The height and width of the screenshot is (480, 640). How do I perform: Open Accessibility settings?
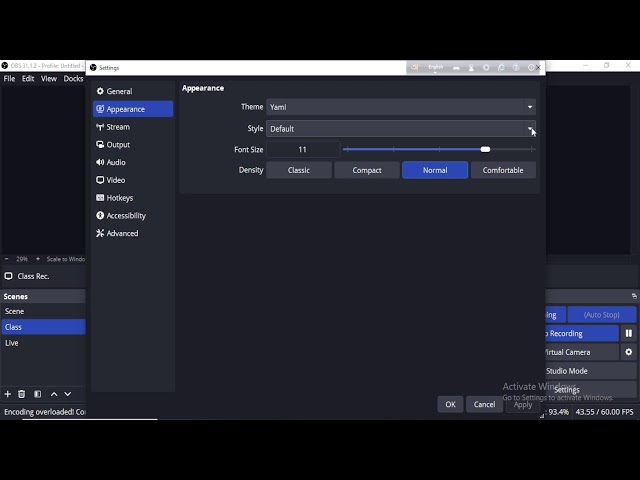tap(126, 216)
